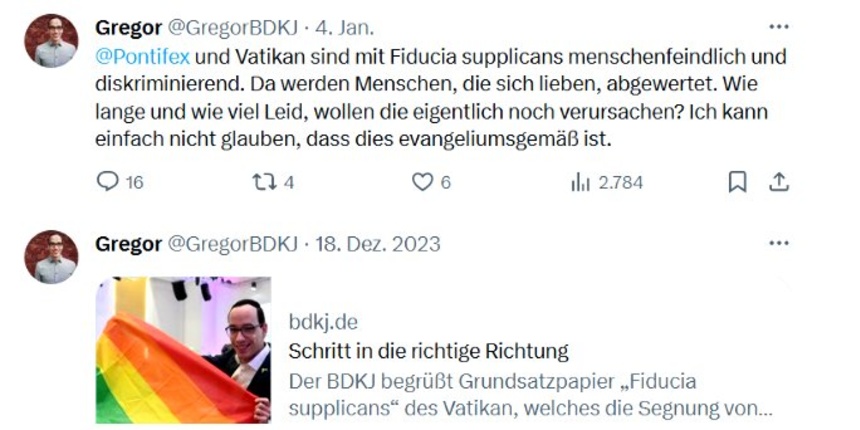Image resolution: width=860 pixels, height=430 pixels.
Task: Open more options on the 4. Jan. tweet
Action: click(778, 26)
